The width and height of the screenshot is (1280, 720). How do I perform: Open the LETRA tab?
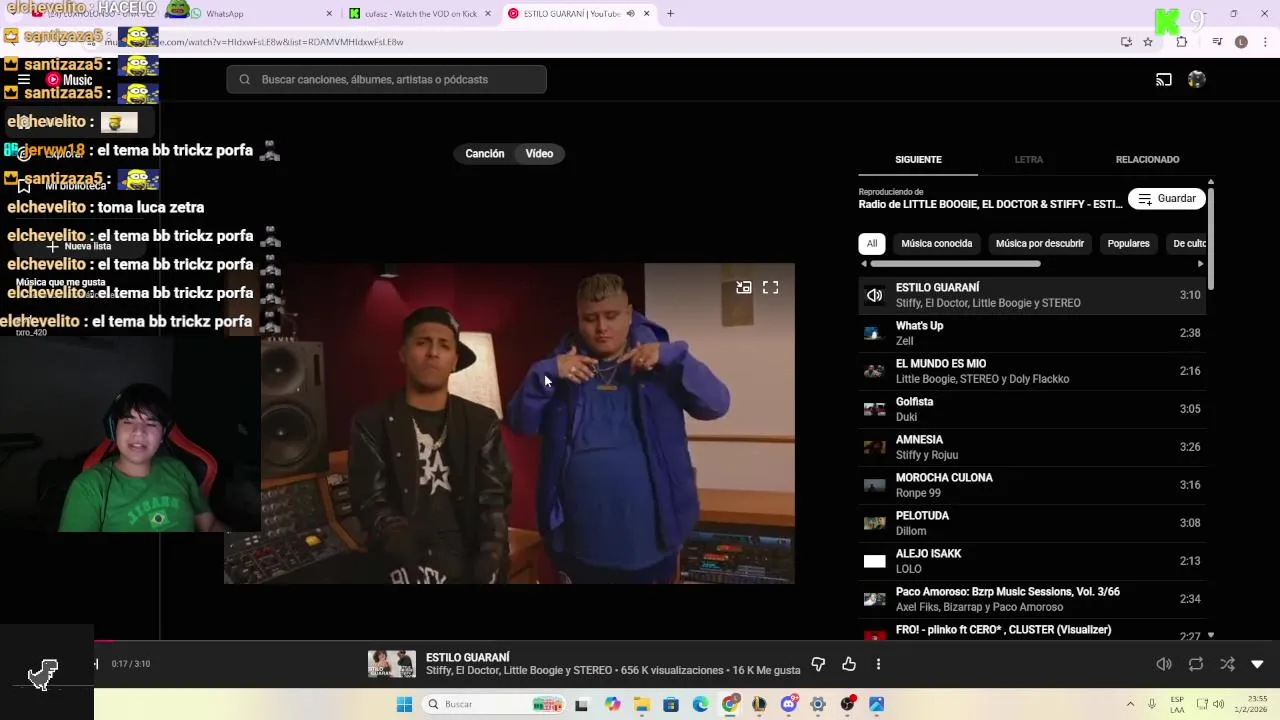(x=1029, y=160)
